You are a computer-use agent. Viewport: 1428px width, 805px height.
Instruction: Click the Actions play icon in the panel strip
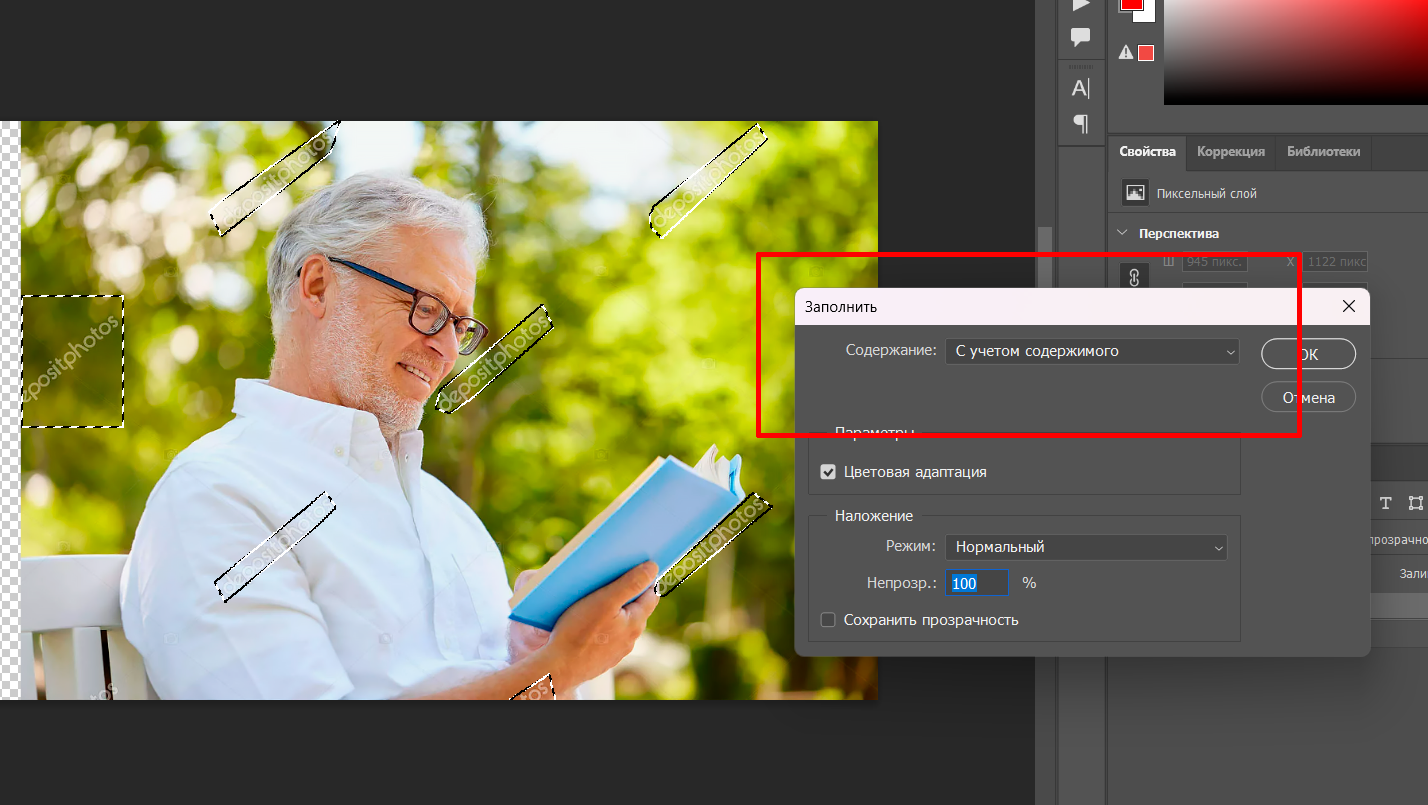(1080, 5)
